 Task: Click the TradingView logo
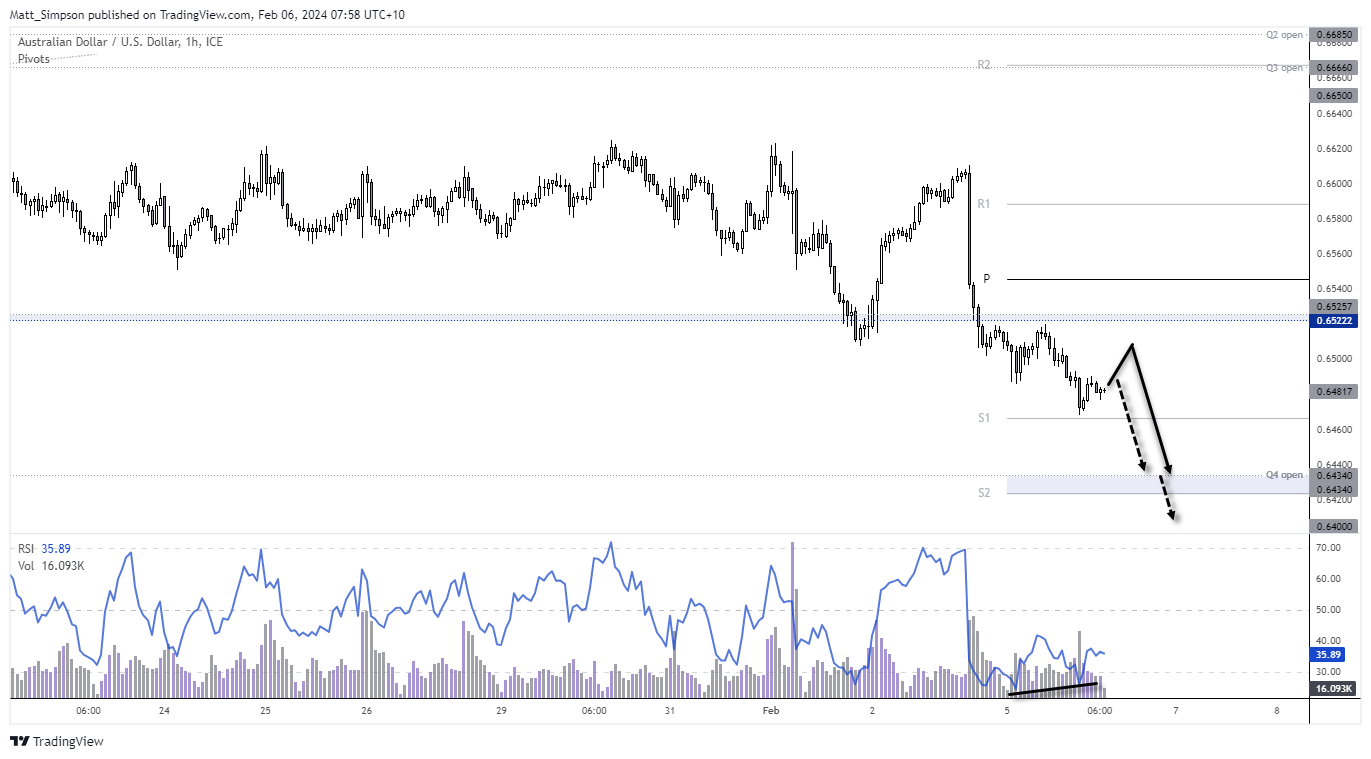click(57, 741)
